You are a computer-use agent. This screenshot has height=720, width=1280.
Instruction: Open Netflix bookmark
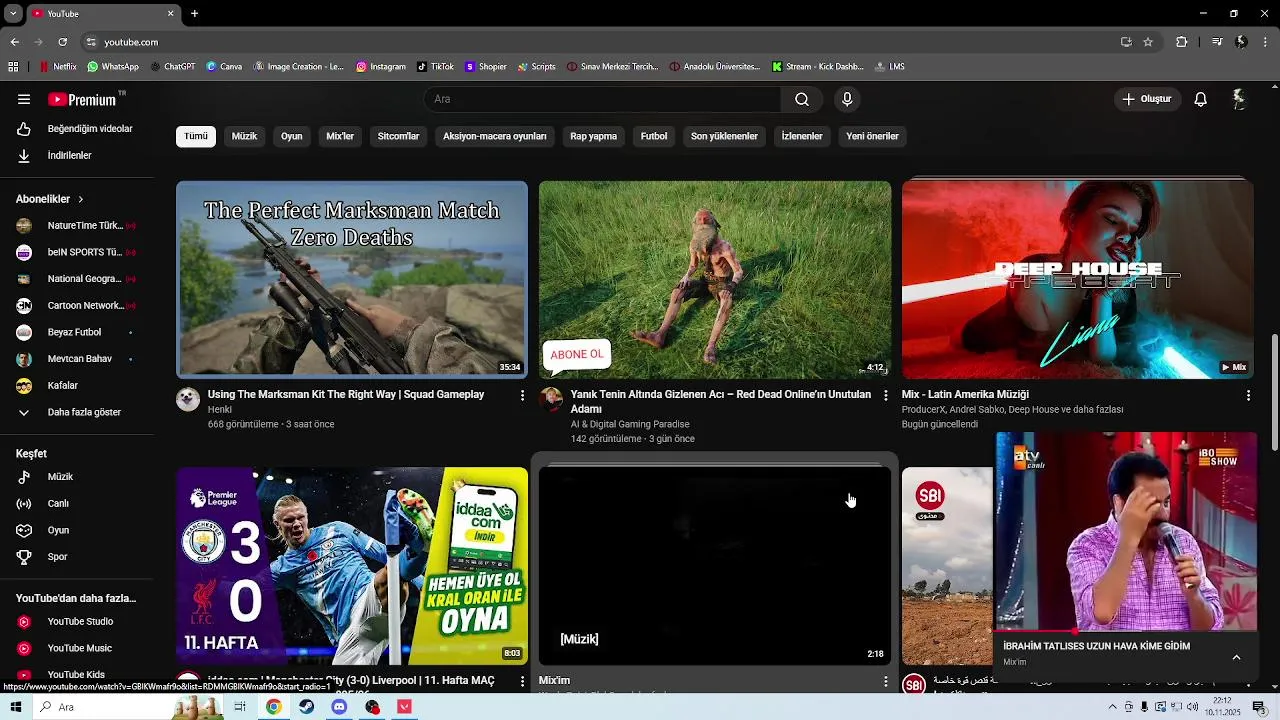tap(58, 67)
